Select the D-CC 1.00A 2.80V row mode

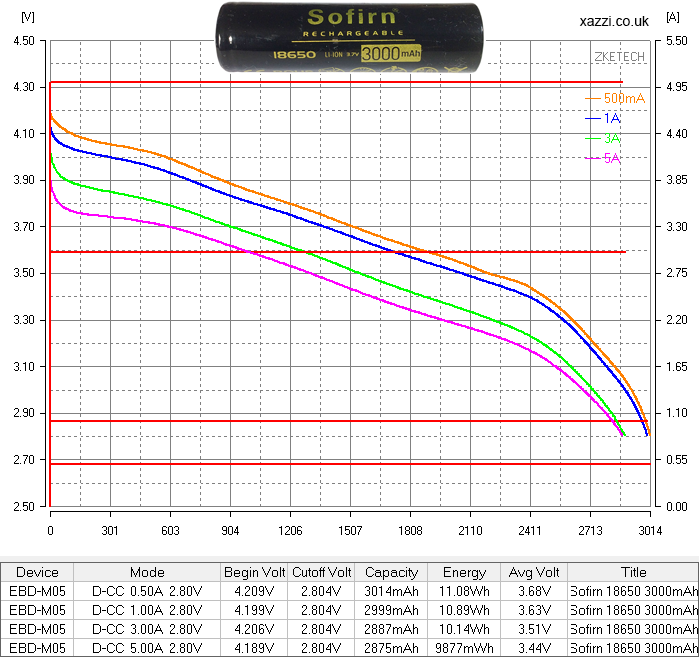click(147, 610)
